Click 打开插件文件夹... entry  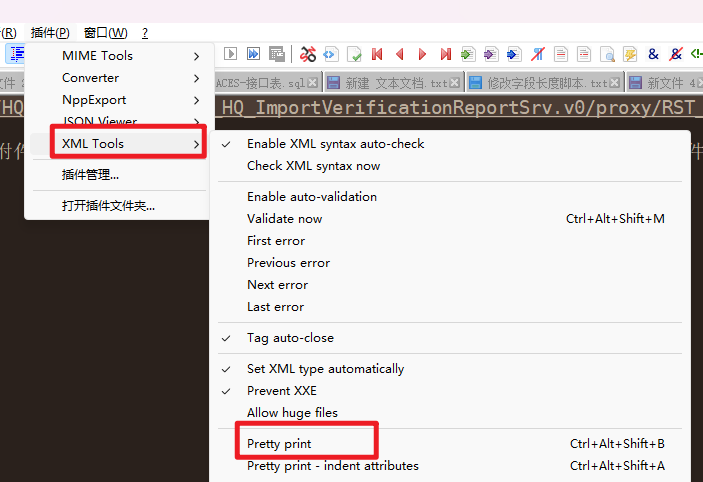point(108,206)
